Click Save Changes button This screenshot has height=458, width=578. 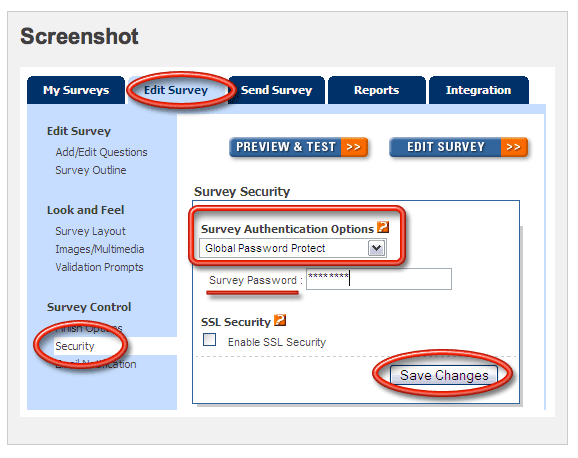pyautogui.click(x=444, y=375)
